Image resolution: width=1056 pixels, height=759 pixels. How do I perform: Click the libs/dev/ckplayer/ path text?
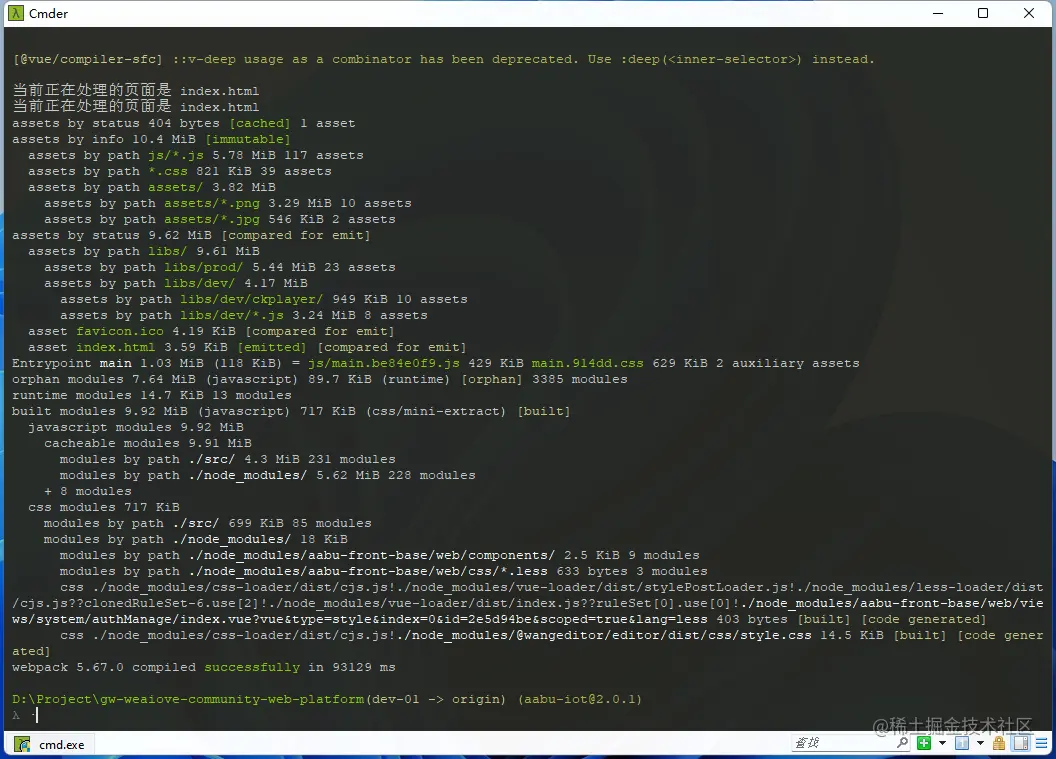[x=251, y=299]
